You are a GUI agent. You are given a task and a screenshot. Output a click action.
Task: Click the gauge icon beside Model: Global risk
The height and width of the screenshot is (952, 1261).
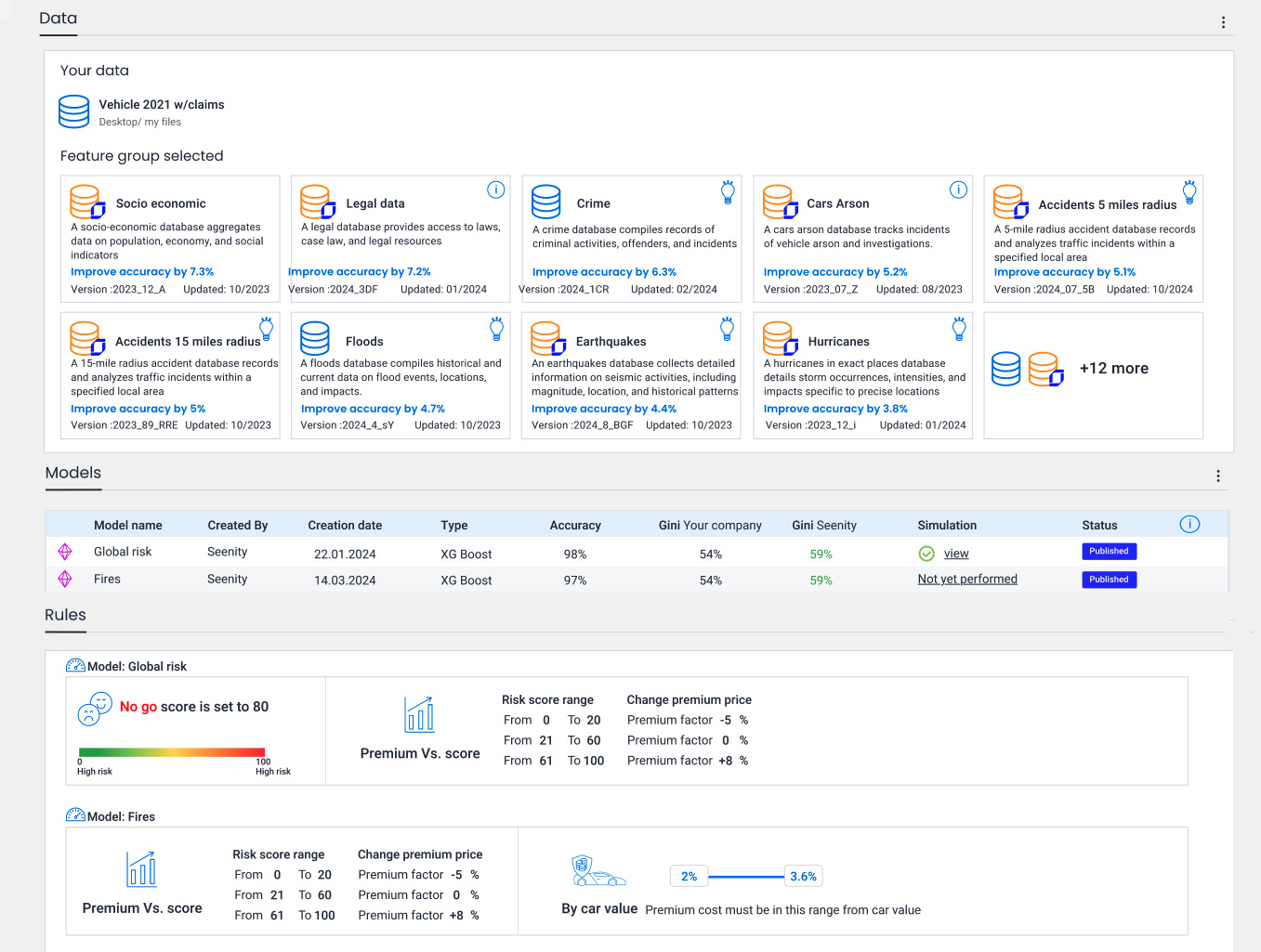click(x=75, y=666)
